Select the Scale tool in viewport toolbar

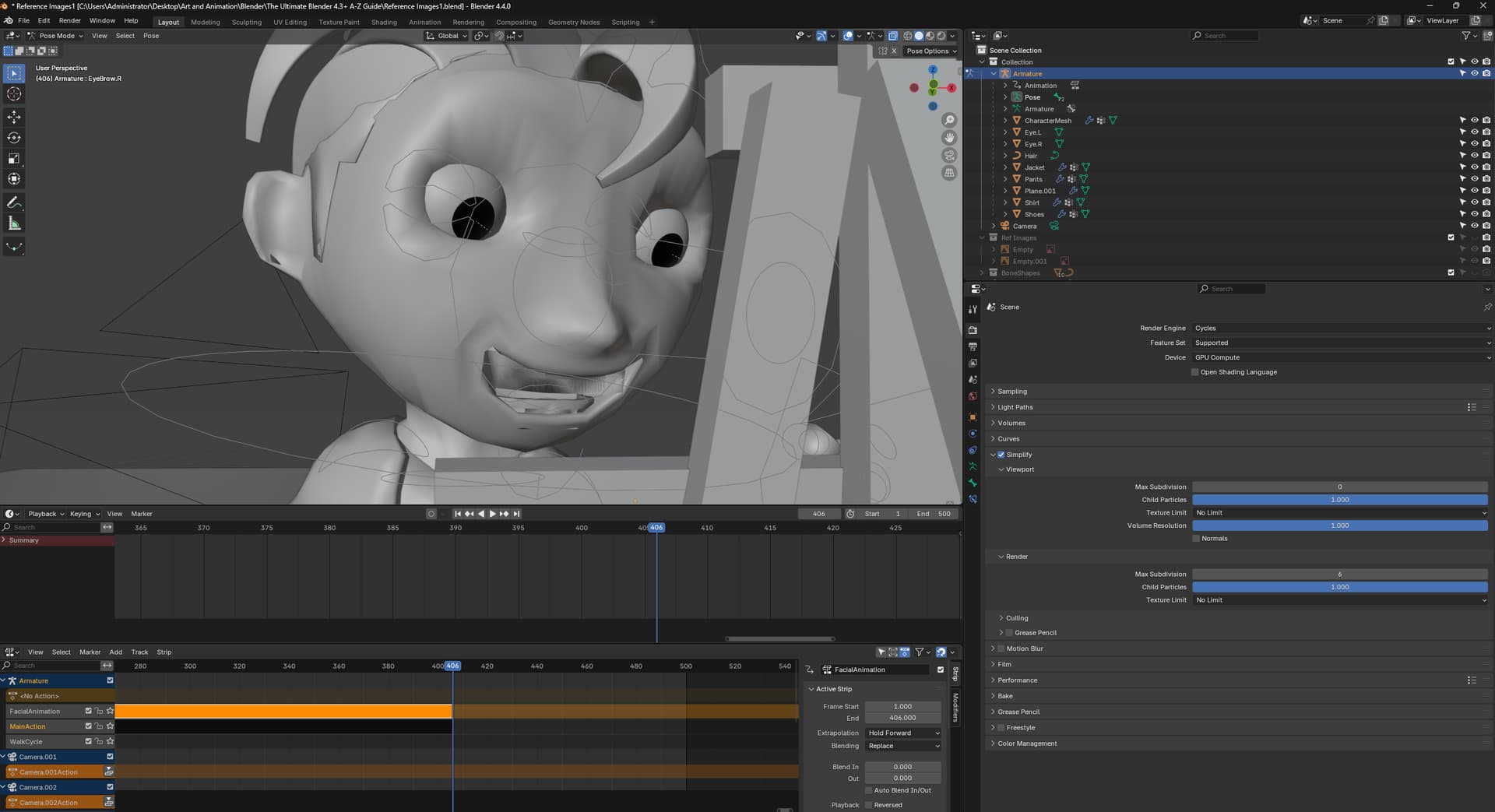pos(14,158)
